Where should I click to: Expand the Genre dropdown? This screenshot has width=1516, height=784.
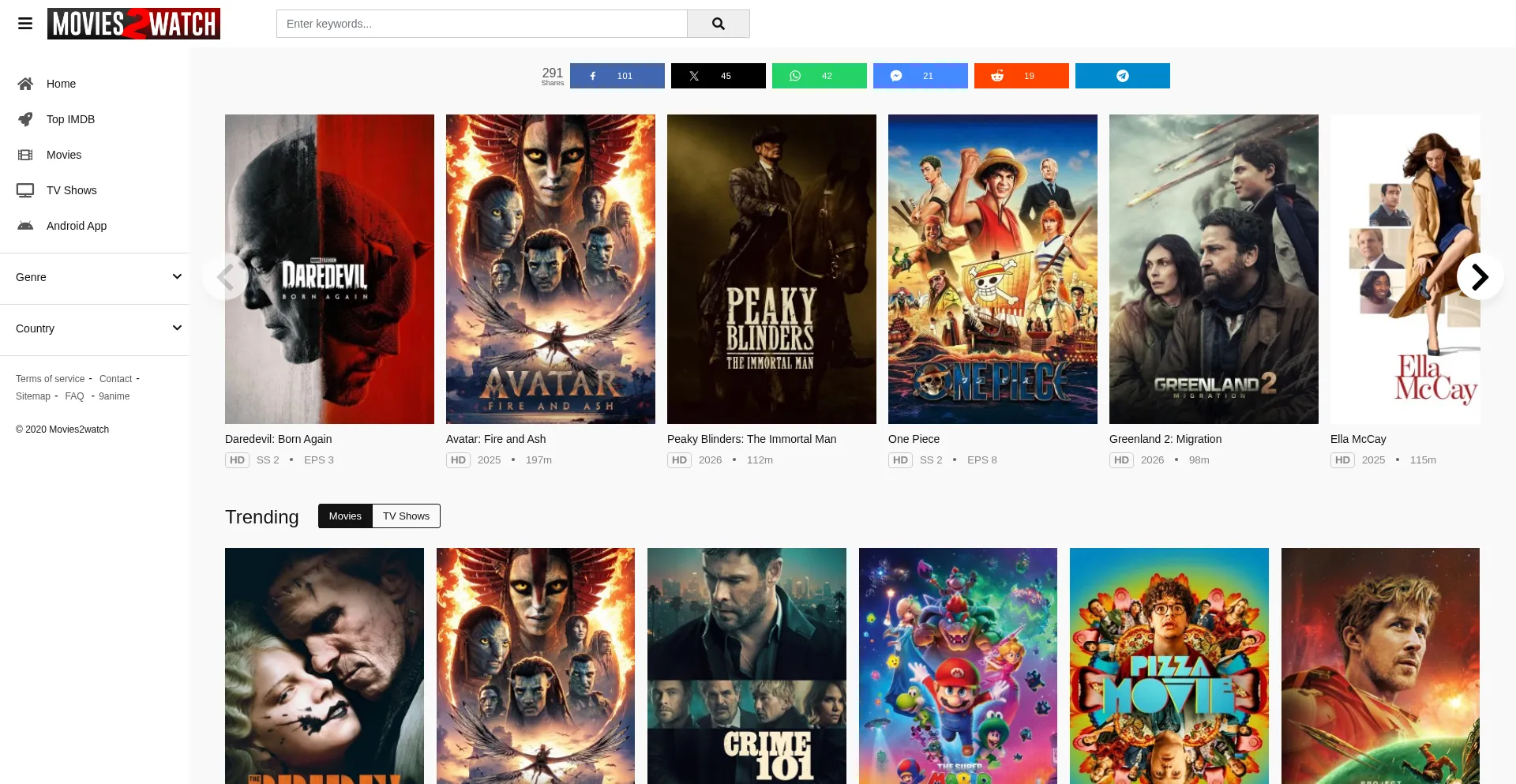pyautogui.click(x=95, y=277)
